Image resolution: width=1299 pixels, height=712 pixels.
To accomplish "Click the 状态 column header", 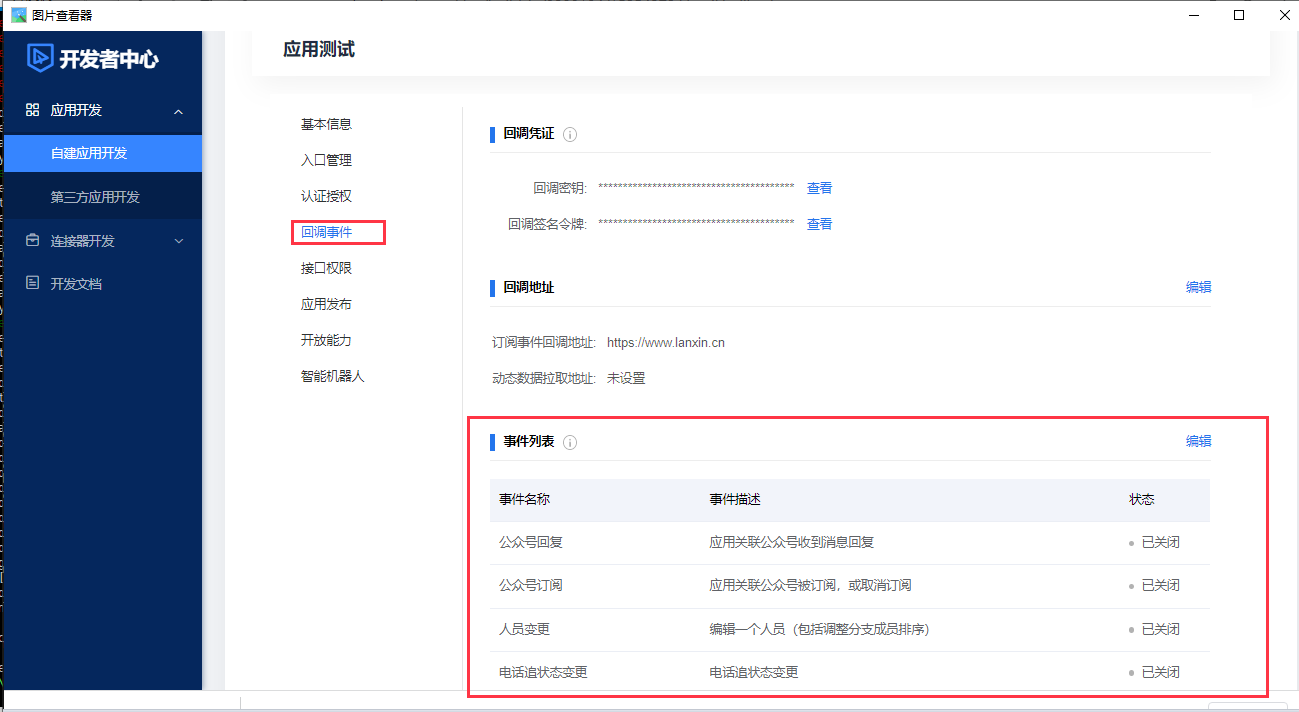I will (1142, 499).
